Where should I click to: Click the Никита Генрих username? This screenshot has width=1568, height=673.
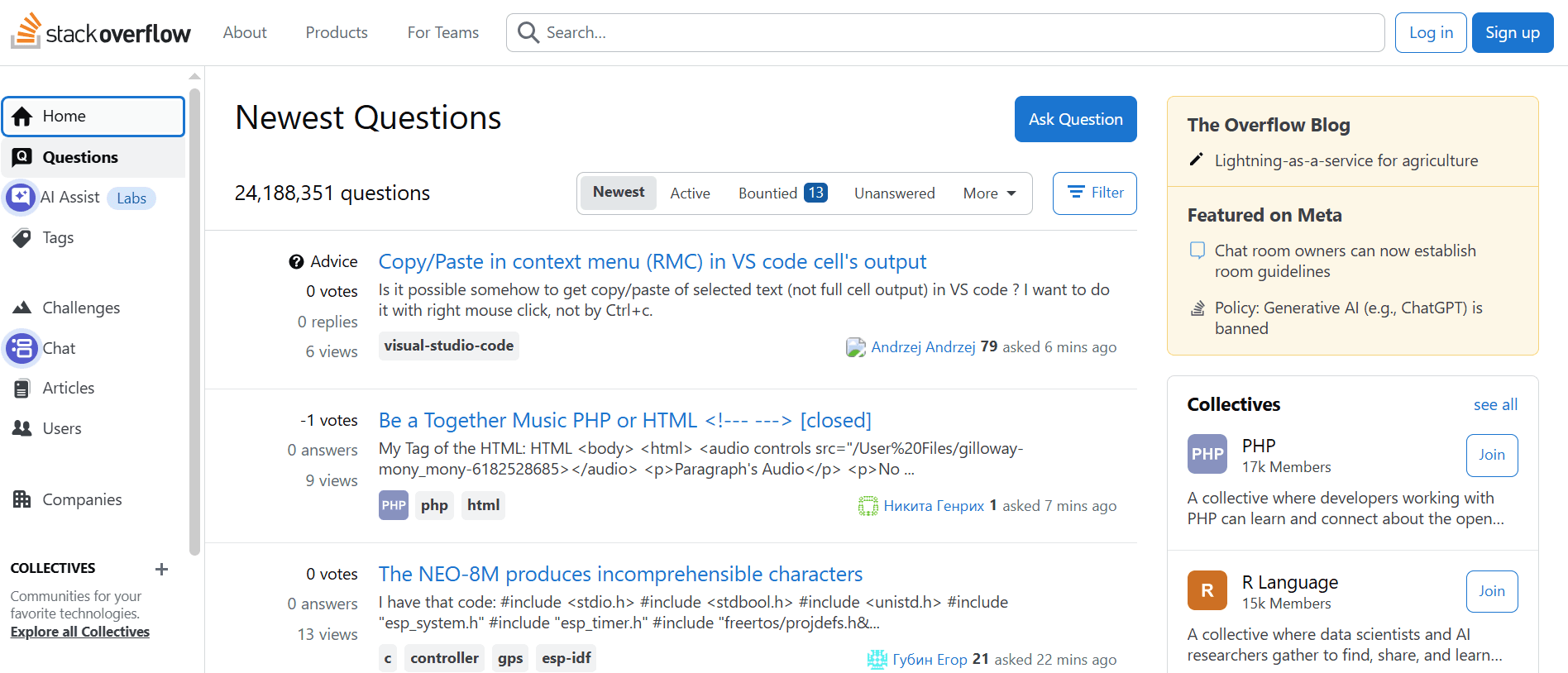[934, 506]
